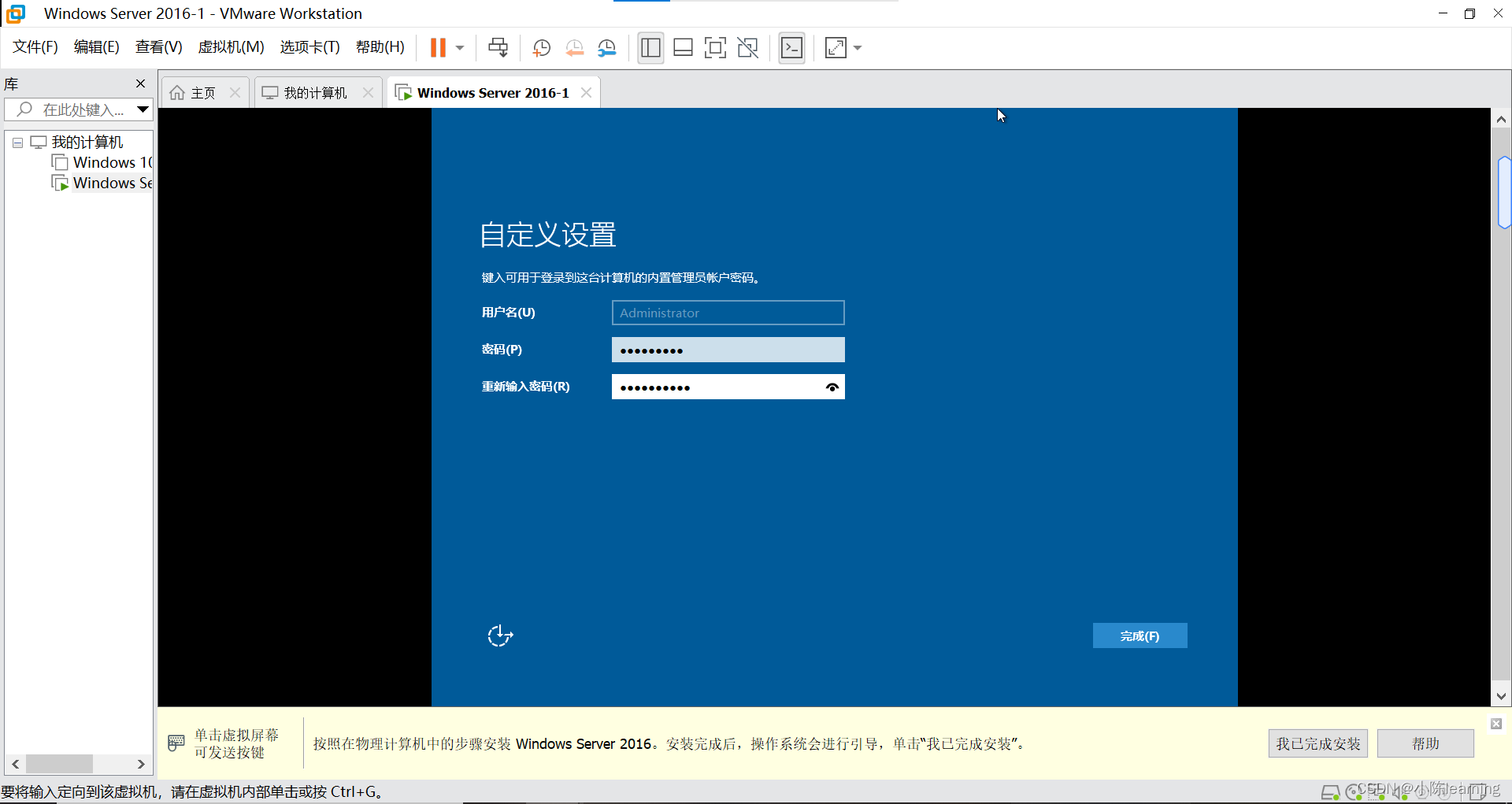The width and height of the screenshot is (1512, 804).
Task: Click the 密码(P) password field
Action: click(x=728, y=350)
